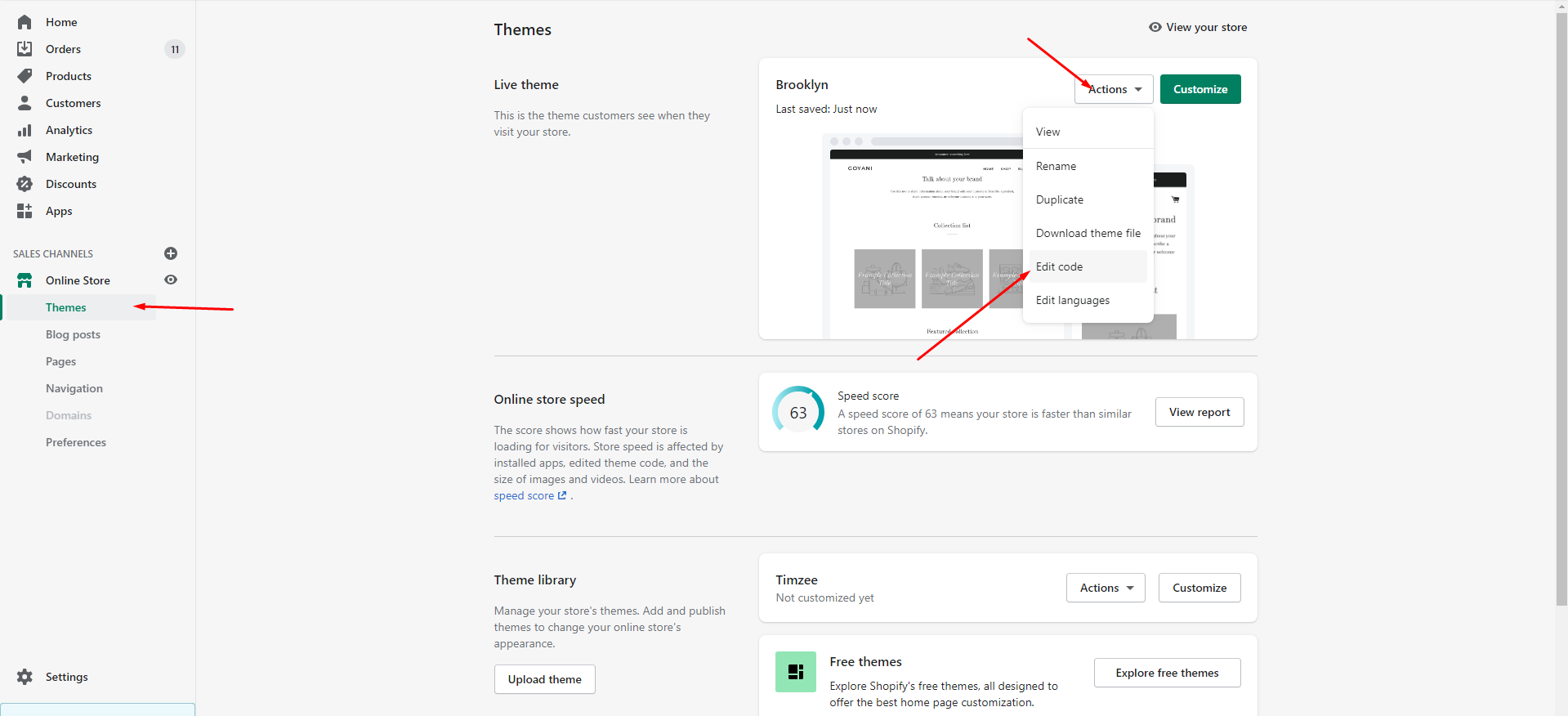Click the Marketing megaphone icon
The height and width of the screenshot is (716, 1568).
(x=25, y=157)
